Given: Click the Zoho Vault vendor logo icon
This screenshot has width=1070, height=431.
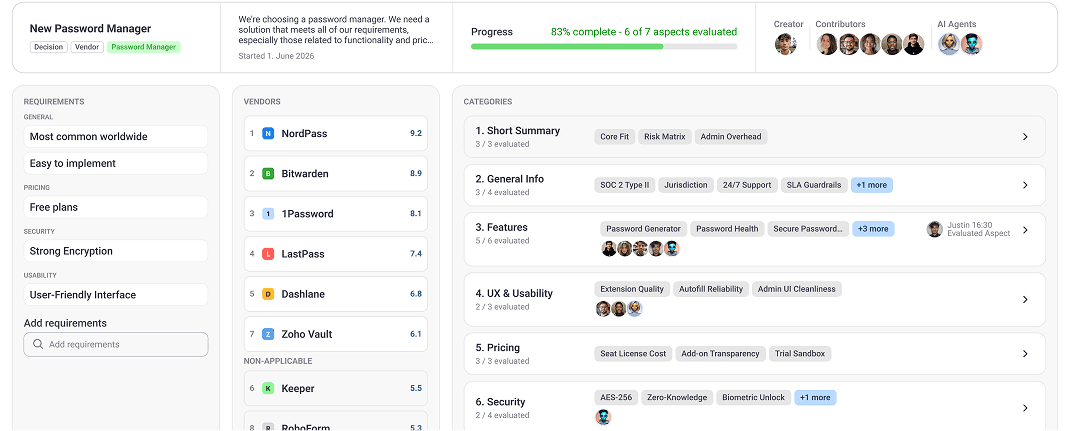Looking at the screenshot, I should coord(268,335).
